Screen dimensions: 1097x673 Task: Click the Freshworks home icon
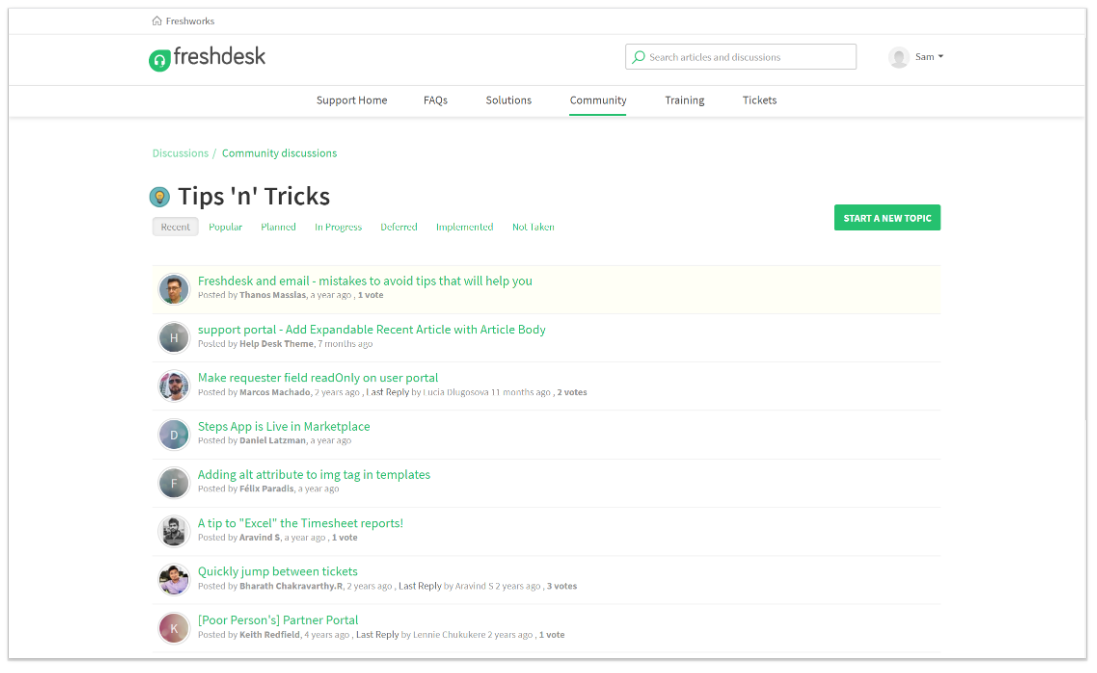[156, 19]
